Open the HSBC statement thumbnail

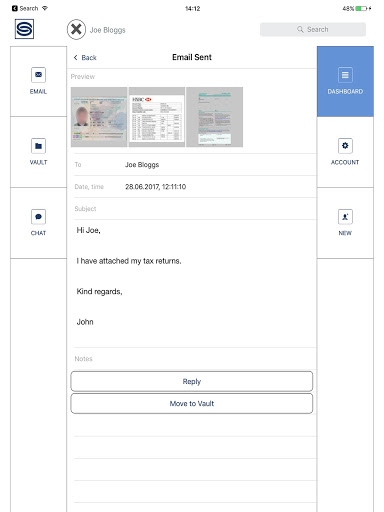[x=157, y=117]
